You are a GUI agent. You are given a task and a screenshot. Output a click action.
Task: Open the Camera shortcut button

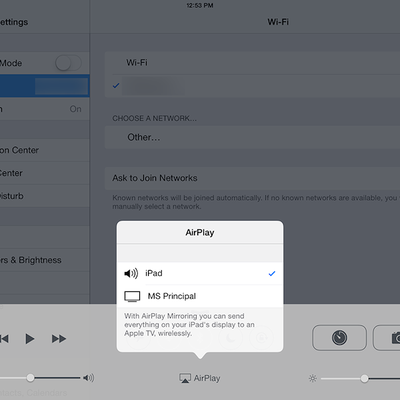pyautogui.click(x=387, y=338)
